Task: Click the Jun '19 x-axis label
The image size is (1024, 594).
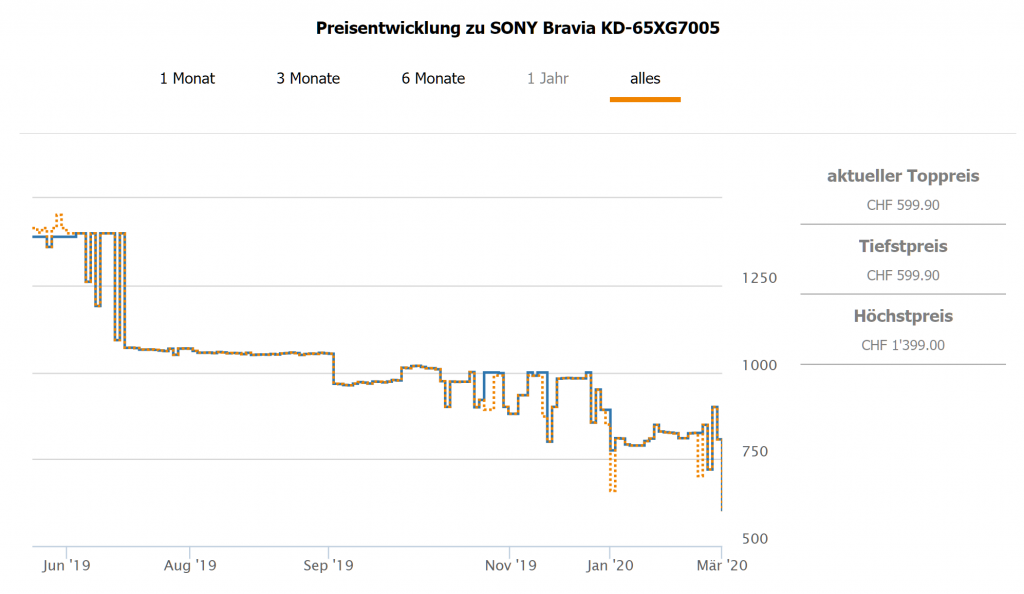Action: [68, 566]
